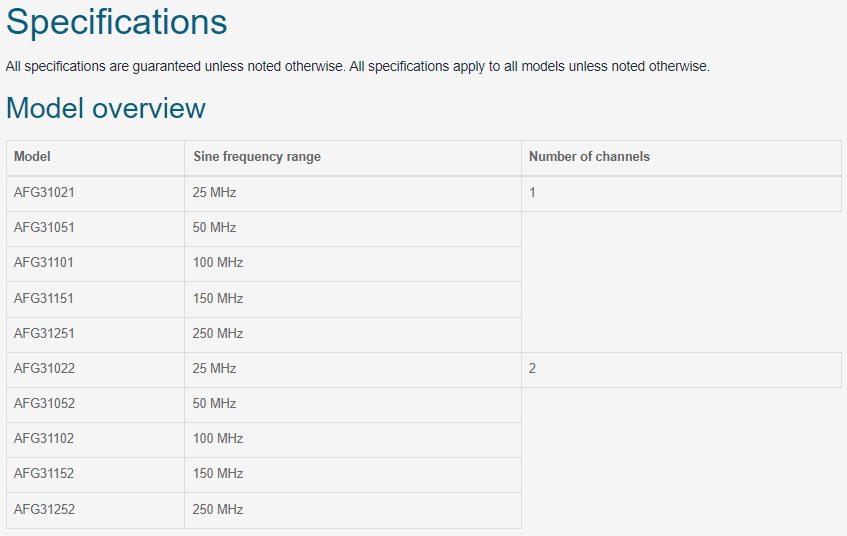The image size is (847, 536).
Task: Click 50 MHz in the AFG31052 row
Action: (x=214, y=404)
